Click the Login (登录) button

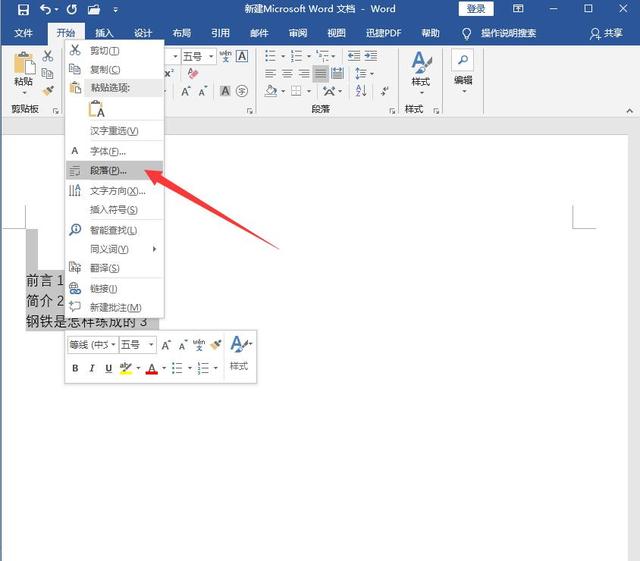click(x=476, y=9)
